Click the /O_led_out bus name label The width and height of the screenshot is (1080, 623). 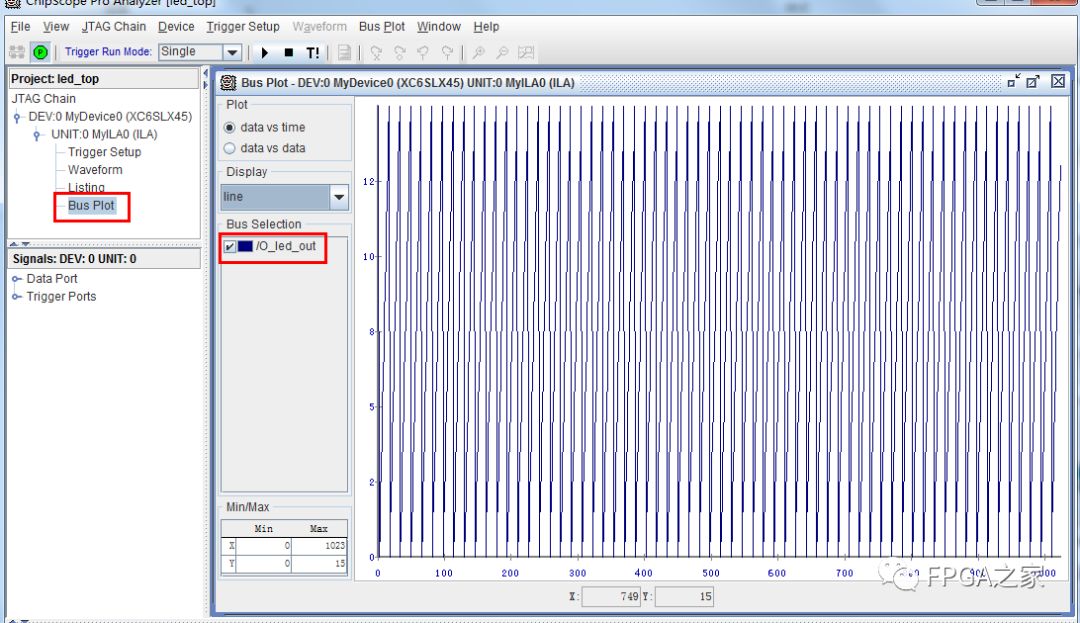[x=286, y=246]
